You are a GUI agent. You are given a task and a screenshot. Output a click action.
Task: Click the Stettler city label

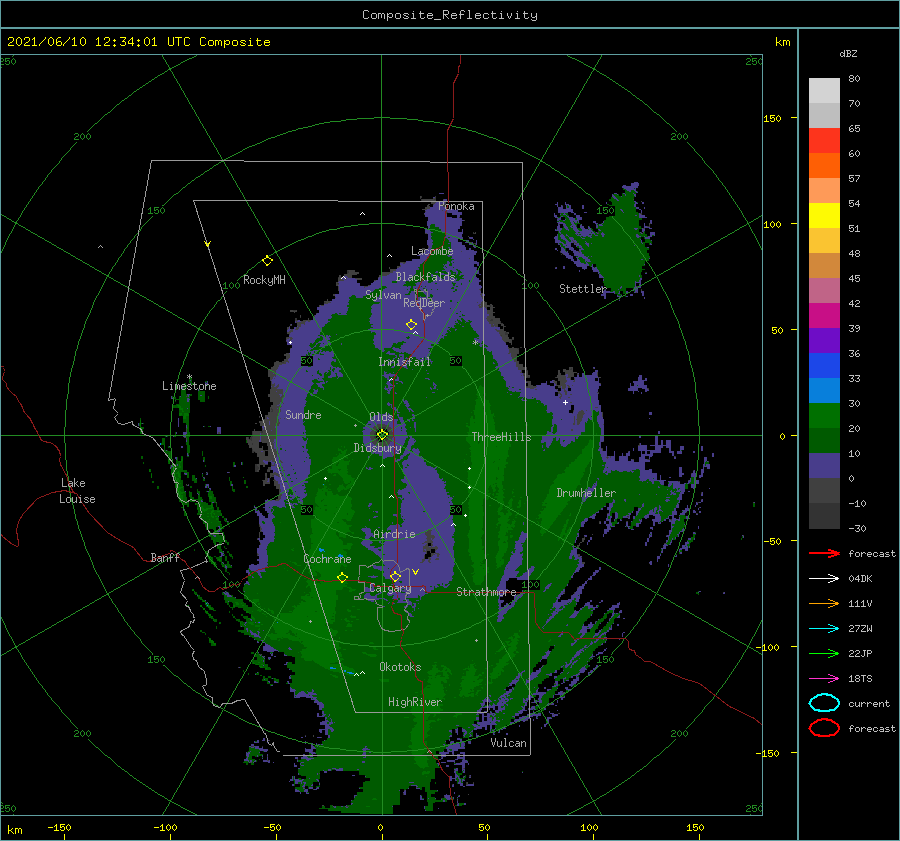[x=583, y=289]
